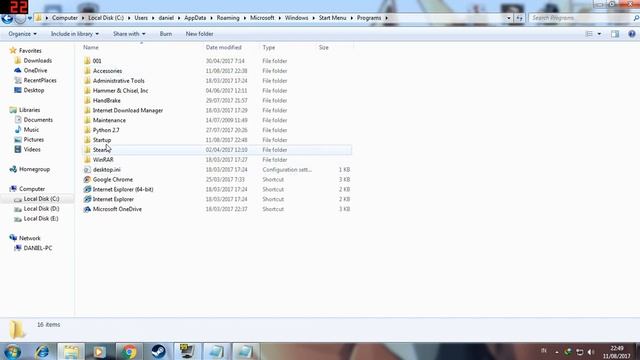Open Windows Media Player taskbar icon

100,351
